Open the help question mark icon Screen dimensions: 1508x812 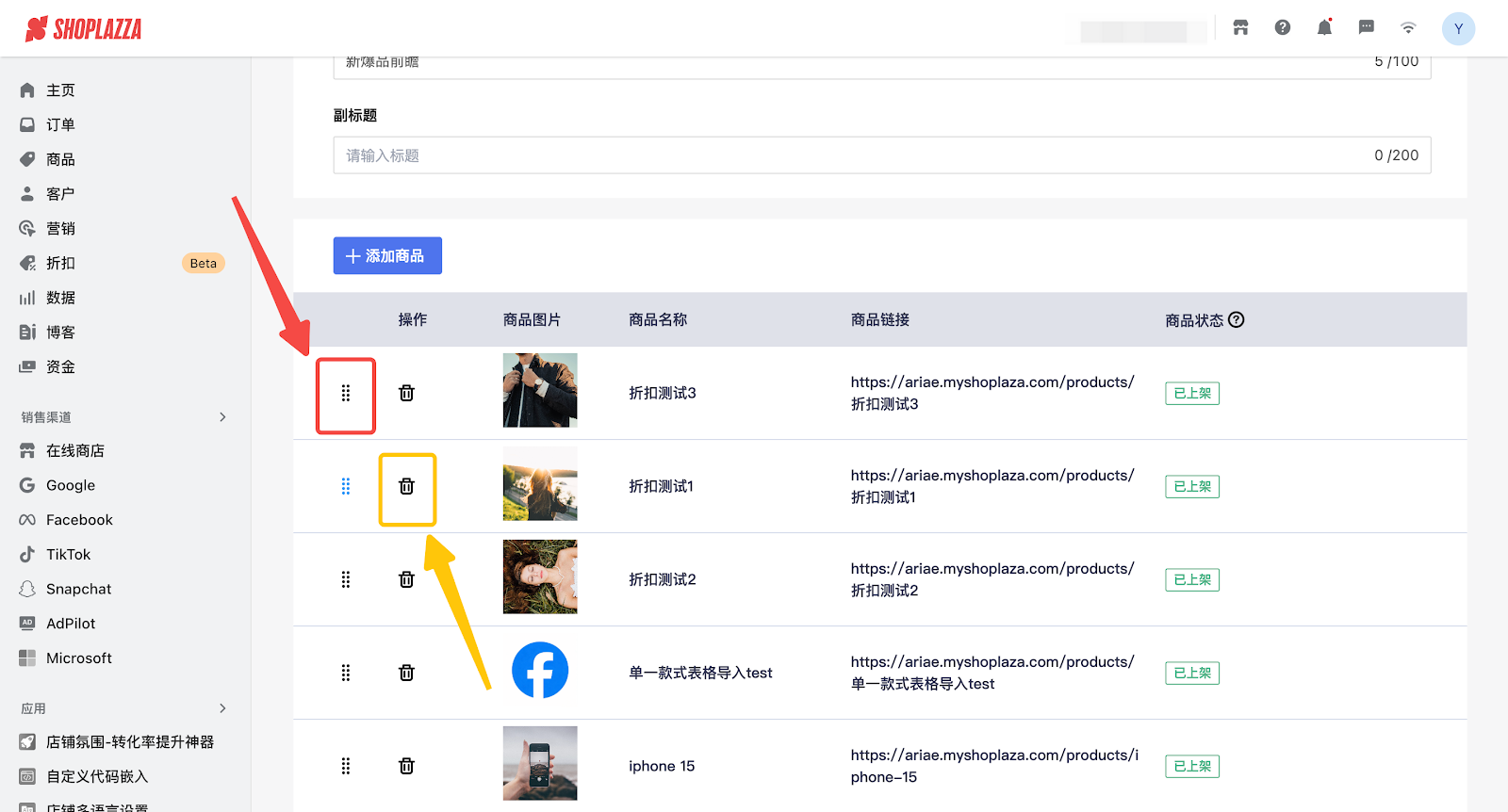pos(1283,27)
